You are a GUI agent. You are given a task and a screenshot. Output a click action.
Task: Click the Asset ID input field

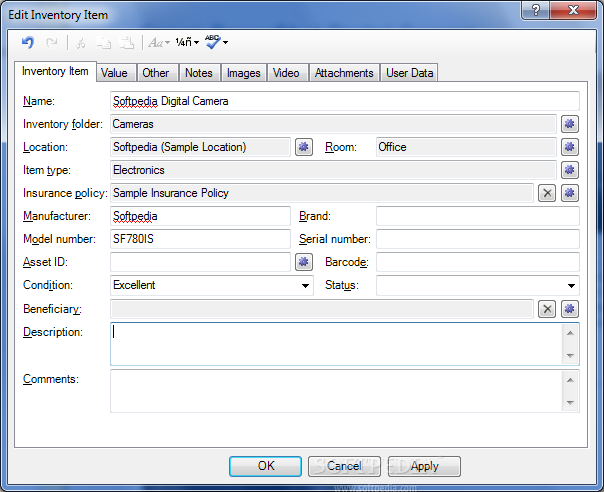[x=200, y=262]
